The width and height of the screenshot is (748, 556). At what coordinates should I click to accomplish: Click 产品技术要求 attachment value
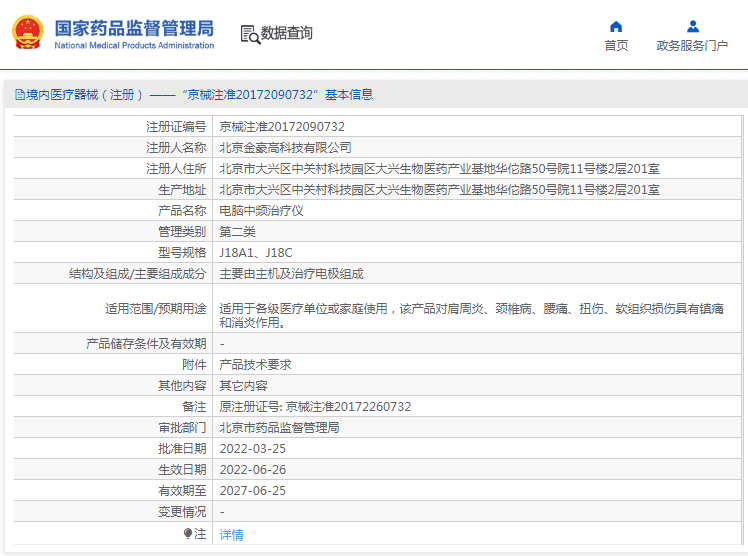pos(255,365)
